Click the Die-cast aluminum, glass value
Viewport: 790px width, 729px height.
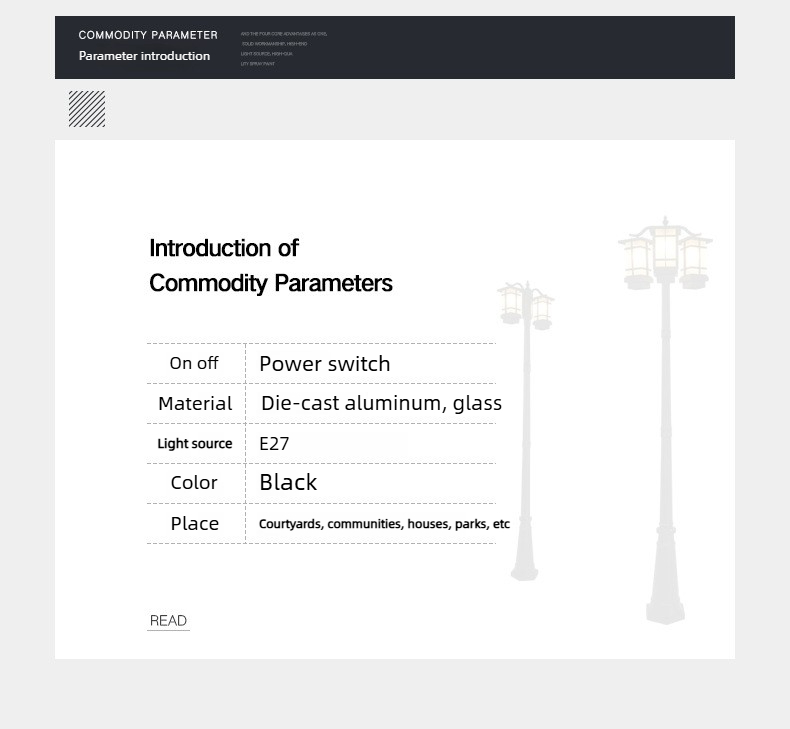pos(381,404)
